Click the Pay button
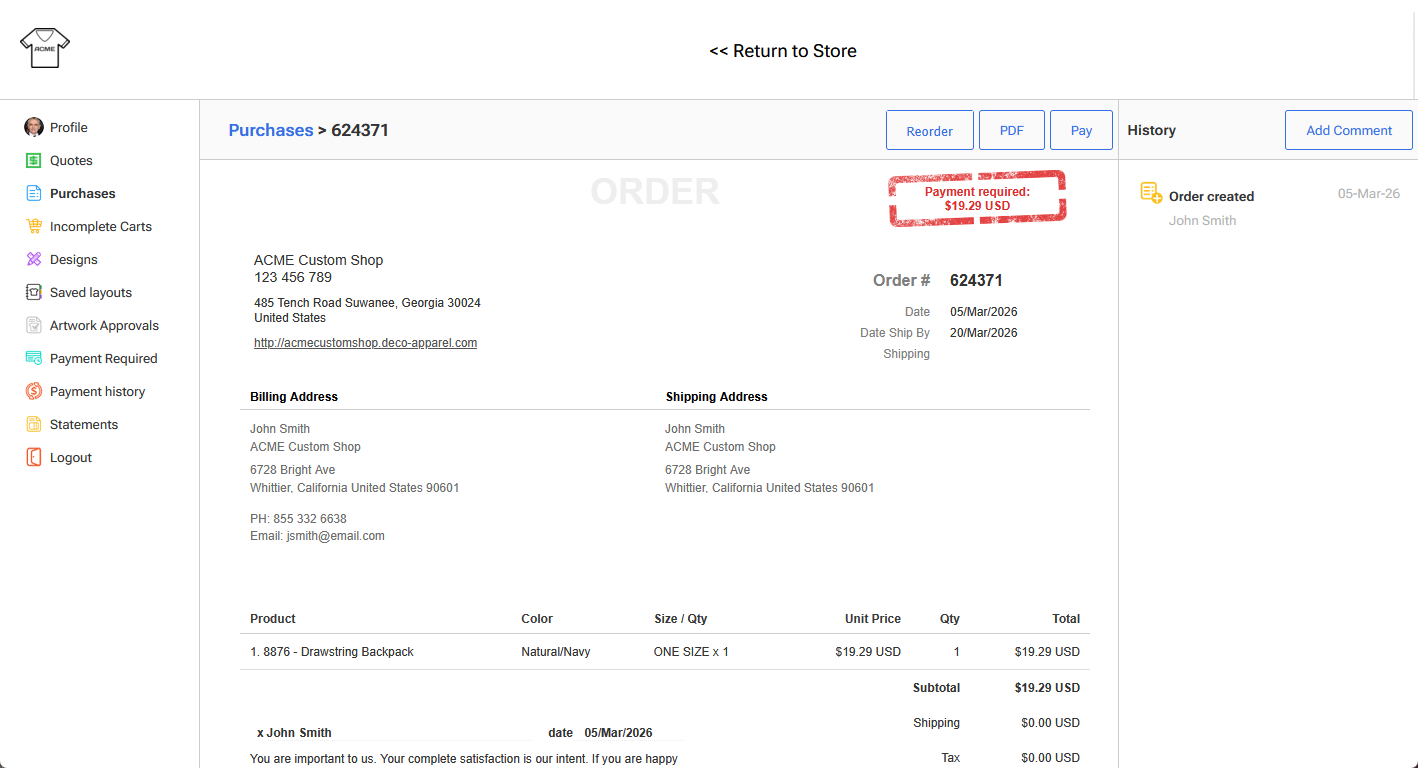1418x768 pixels. [1081, 130]
